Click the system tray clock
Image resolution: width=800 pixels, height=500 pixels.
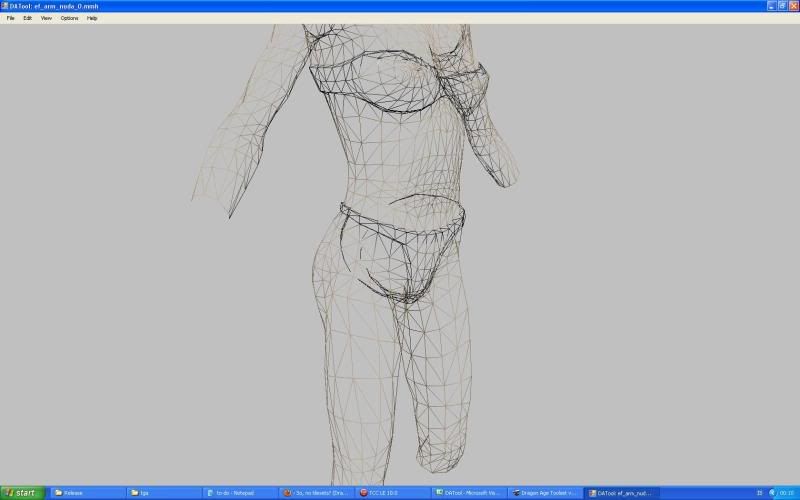tap(786, 493)
